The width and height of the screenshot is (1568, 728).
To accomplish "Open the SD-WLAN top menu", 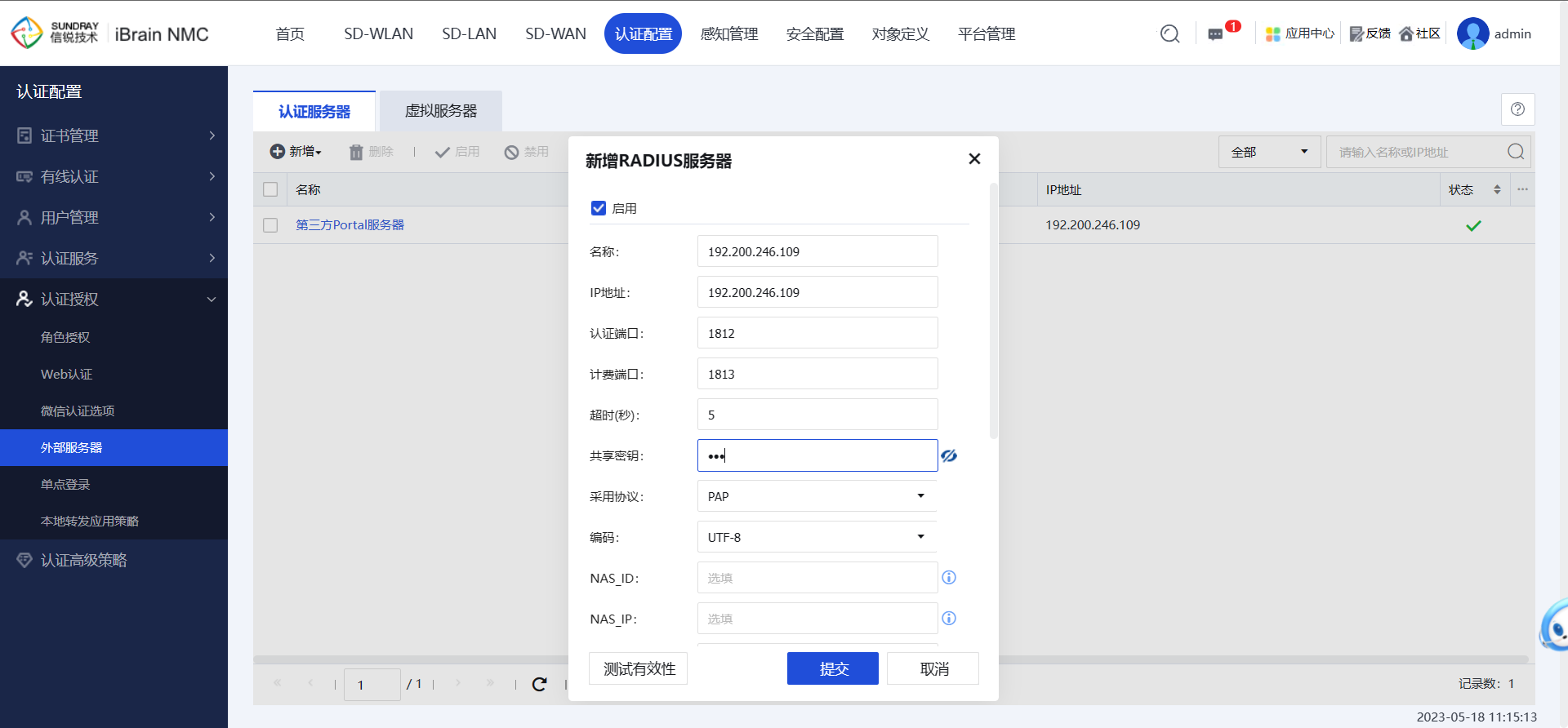I will click(x=378, y=33).
